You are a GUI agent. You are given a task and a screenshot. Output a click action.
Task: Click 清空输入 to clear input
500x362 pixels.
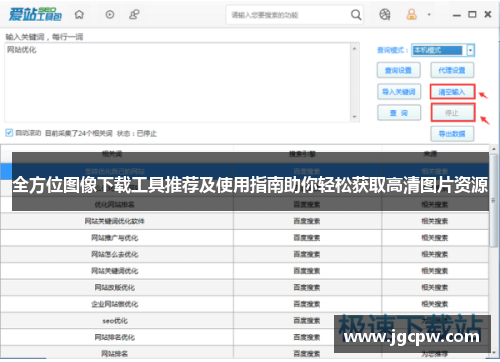pos(452,92)
